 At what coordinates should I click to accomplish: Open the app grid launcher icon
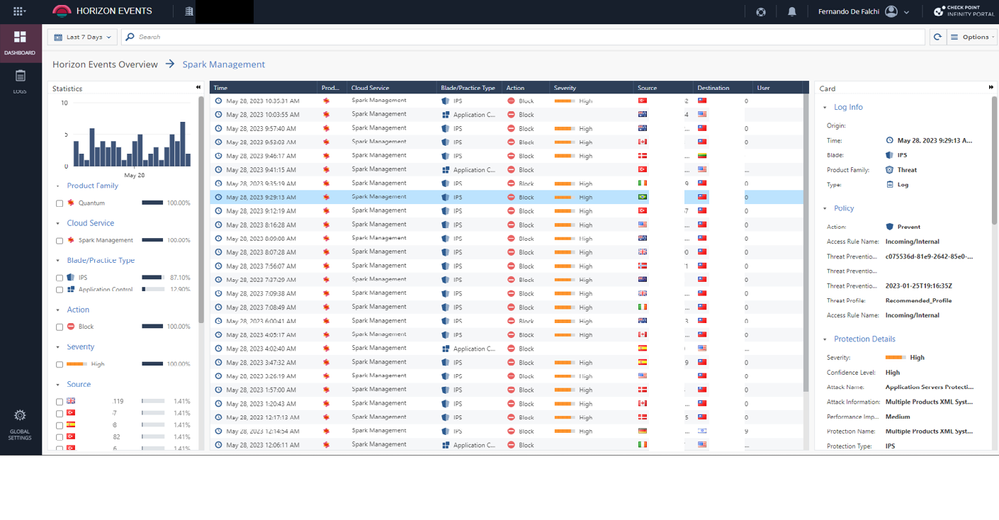(x=18, y=11)
